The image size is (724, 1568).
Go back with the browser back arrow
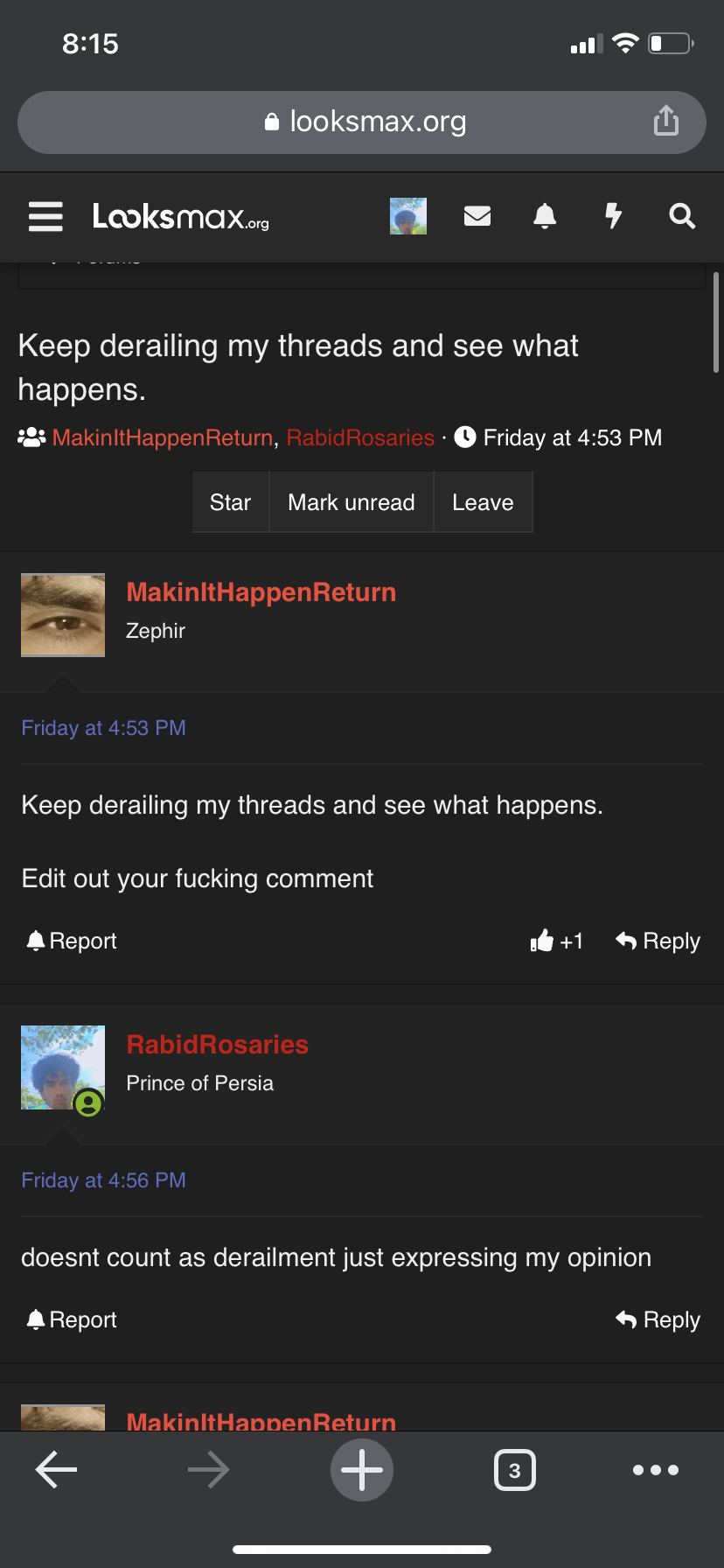(57, 1469)
